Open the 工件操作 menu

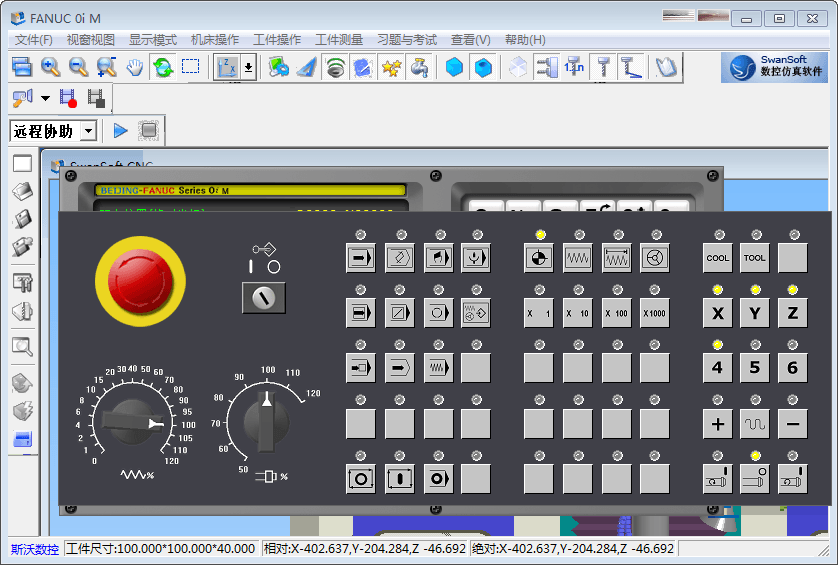[277, 40]
